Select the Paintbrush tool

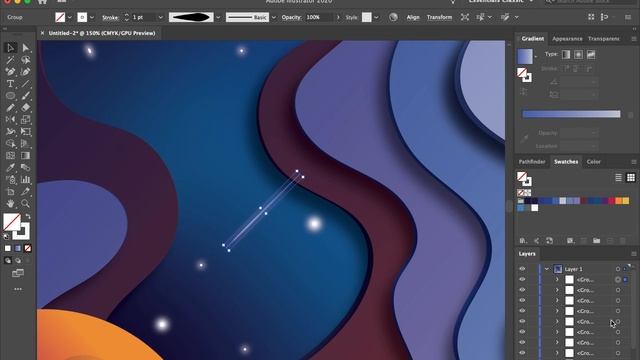(25, 96)
